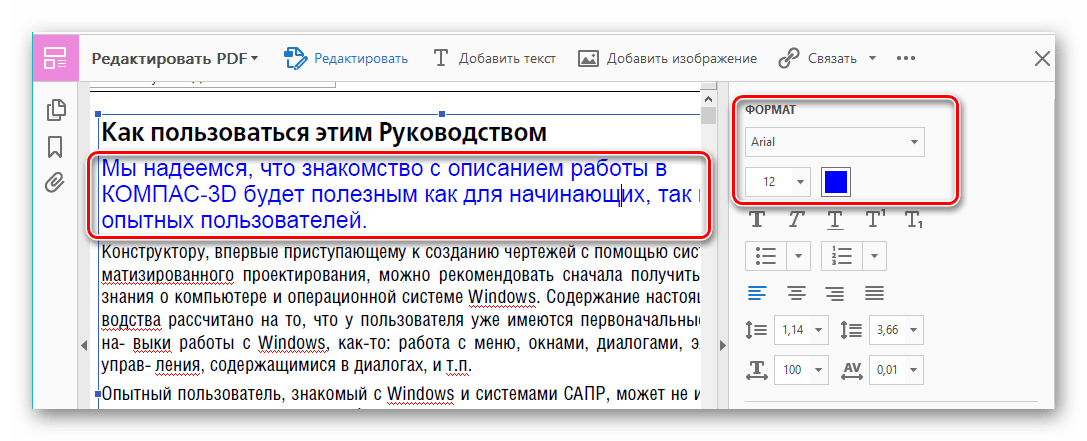The width and height of the screenshot is (1087, 441).
Task: Open the font size 12 dropdown
Action: pyautogui.click(x=778, y=182)
